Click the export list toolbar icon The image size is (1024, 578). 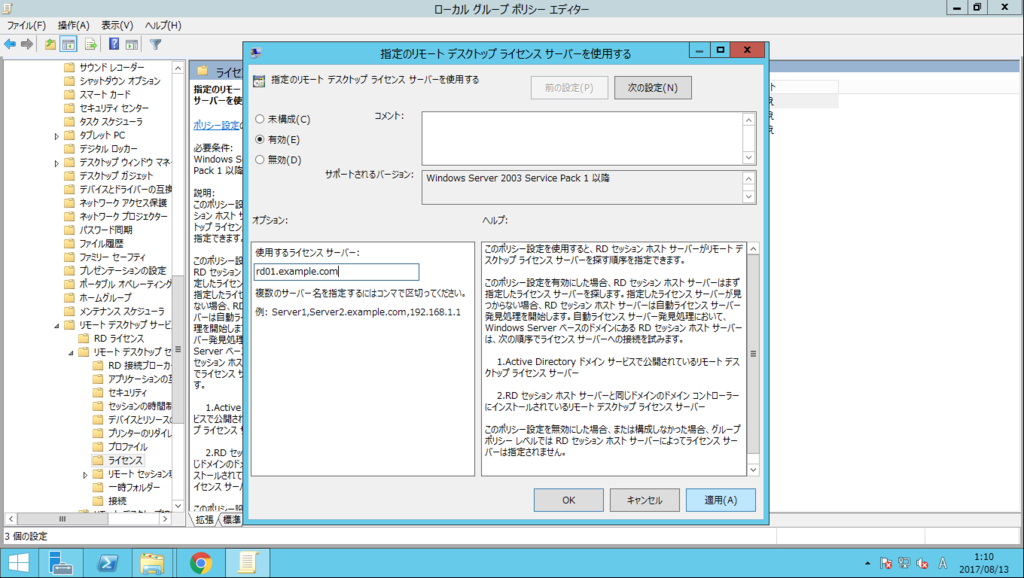[x=90, y=43]
